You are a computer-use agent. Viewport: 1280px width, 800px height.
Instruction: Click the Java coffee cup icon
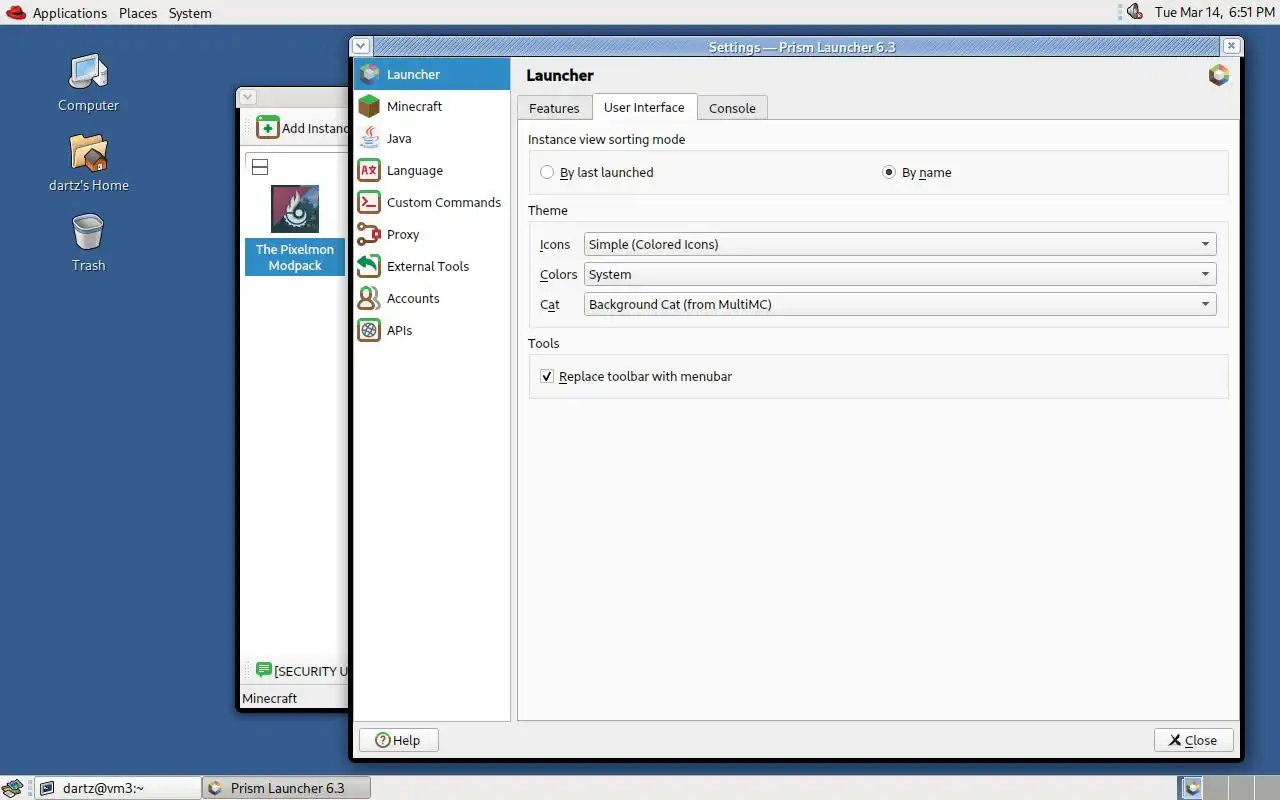(x=370, y=138)
